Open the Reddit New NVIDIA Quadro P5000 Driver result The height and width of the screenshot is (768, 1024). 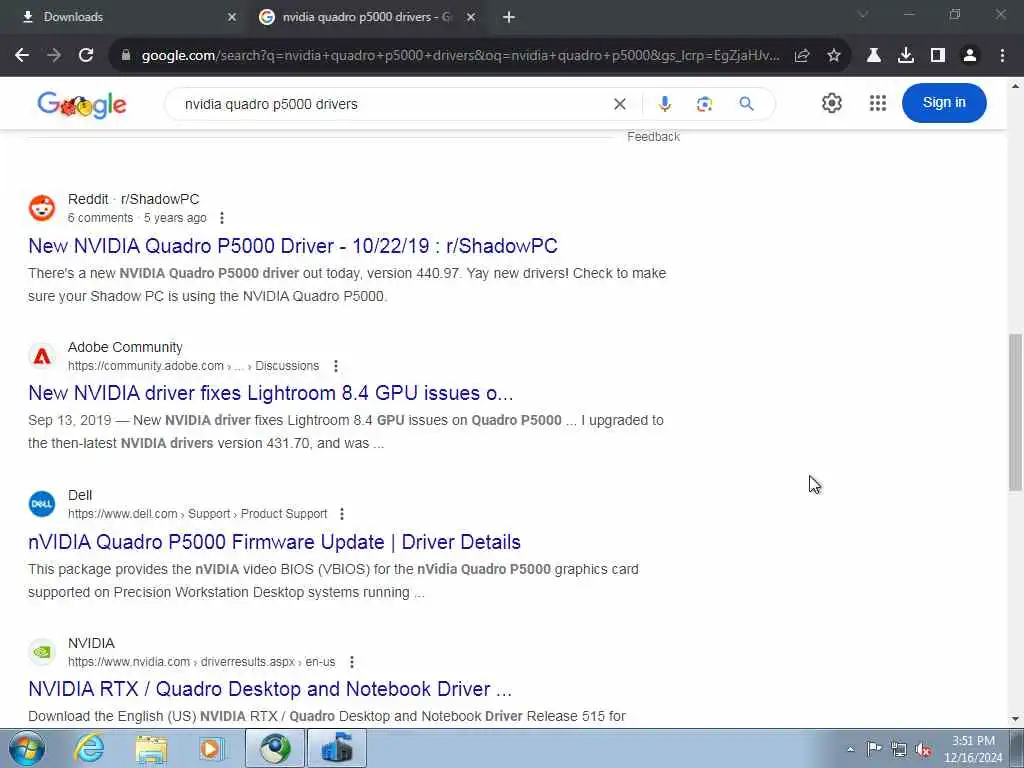[x=293, y=246]
